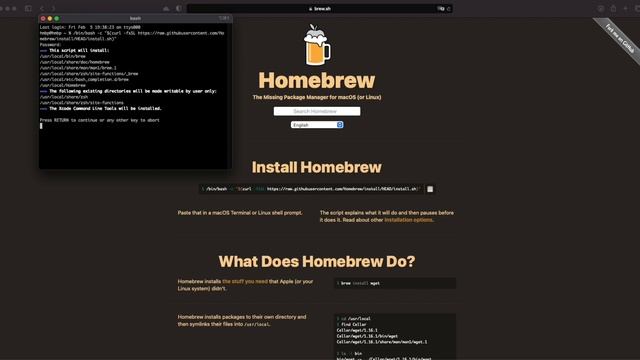Viewport: 640px width, 360px height.
Task: Go forward with Safari's forward arrow
Action: click(x=53, y=8)
